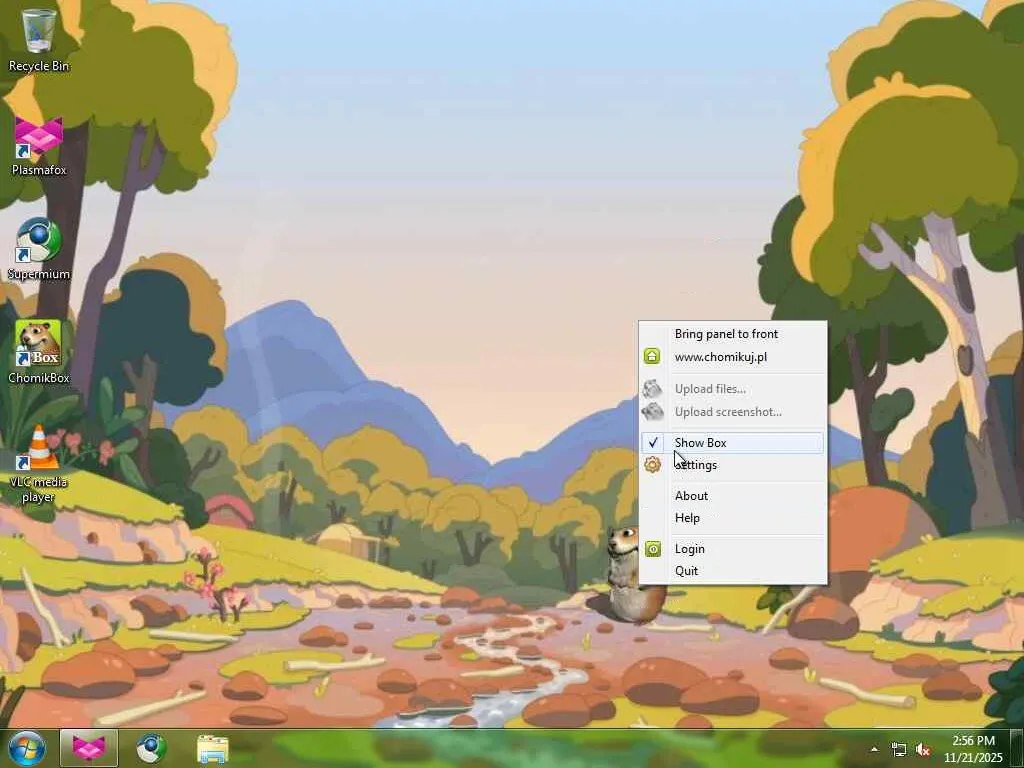Viewport: 1024px width, 768px height.
Task: Open the taskbar clock and date
Action: pos(973,749)
